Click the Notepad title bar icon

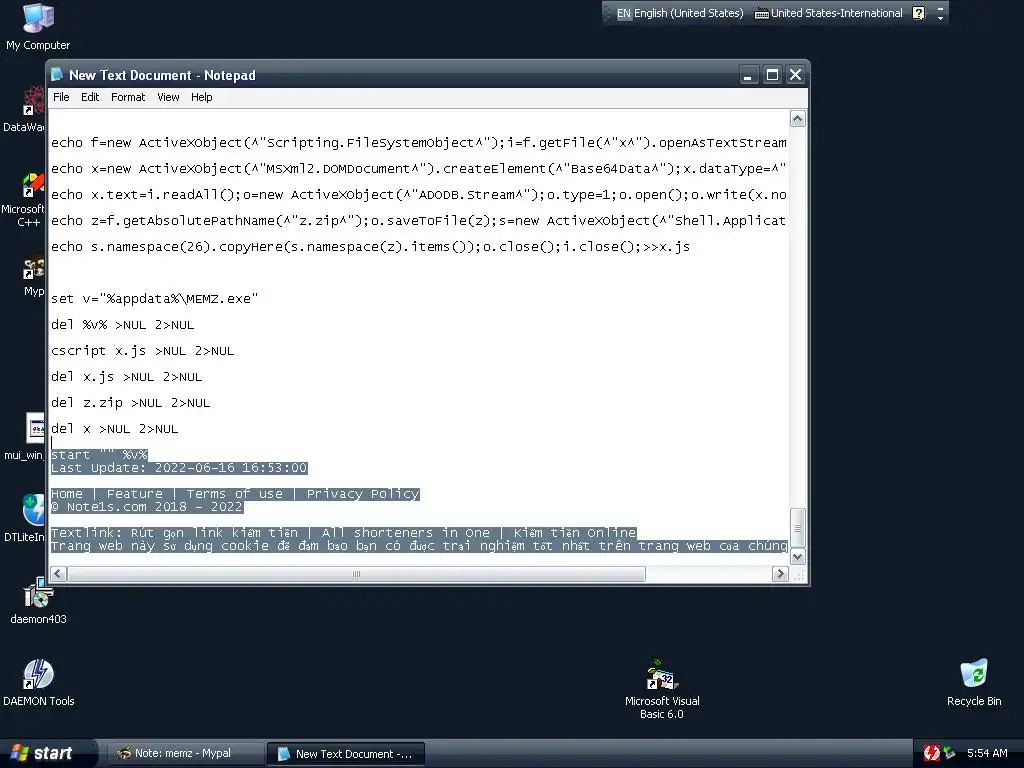tap(57, 74)
